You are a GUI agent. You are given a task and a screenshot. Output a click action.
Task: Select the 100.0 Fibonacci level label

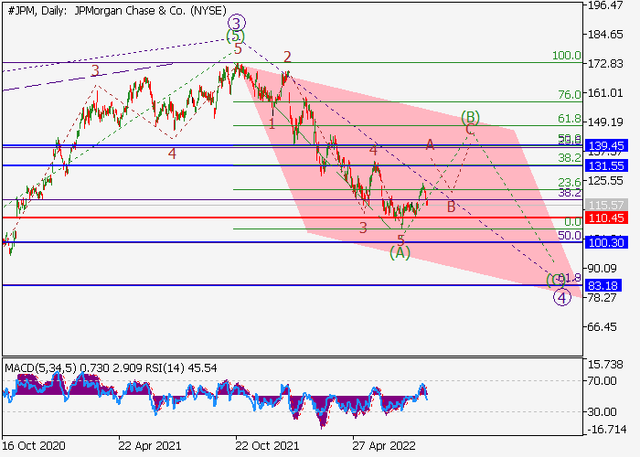(x=566, y=56)
